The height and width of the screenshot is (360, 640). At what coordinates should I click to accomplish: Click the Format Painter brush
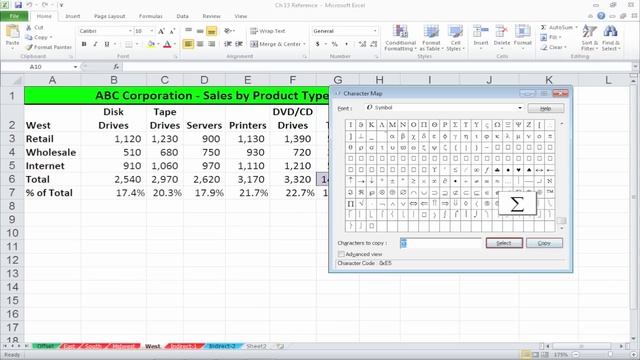pyautogui.click(x=29, y=47)
